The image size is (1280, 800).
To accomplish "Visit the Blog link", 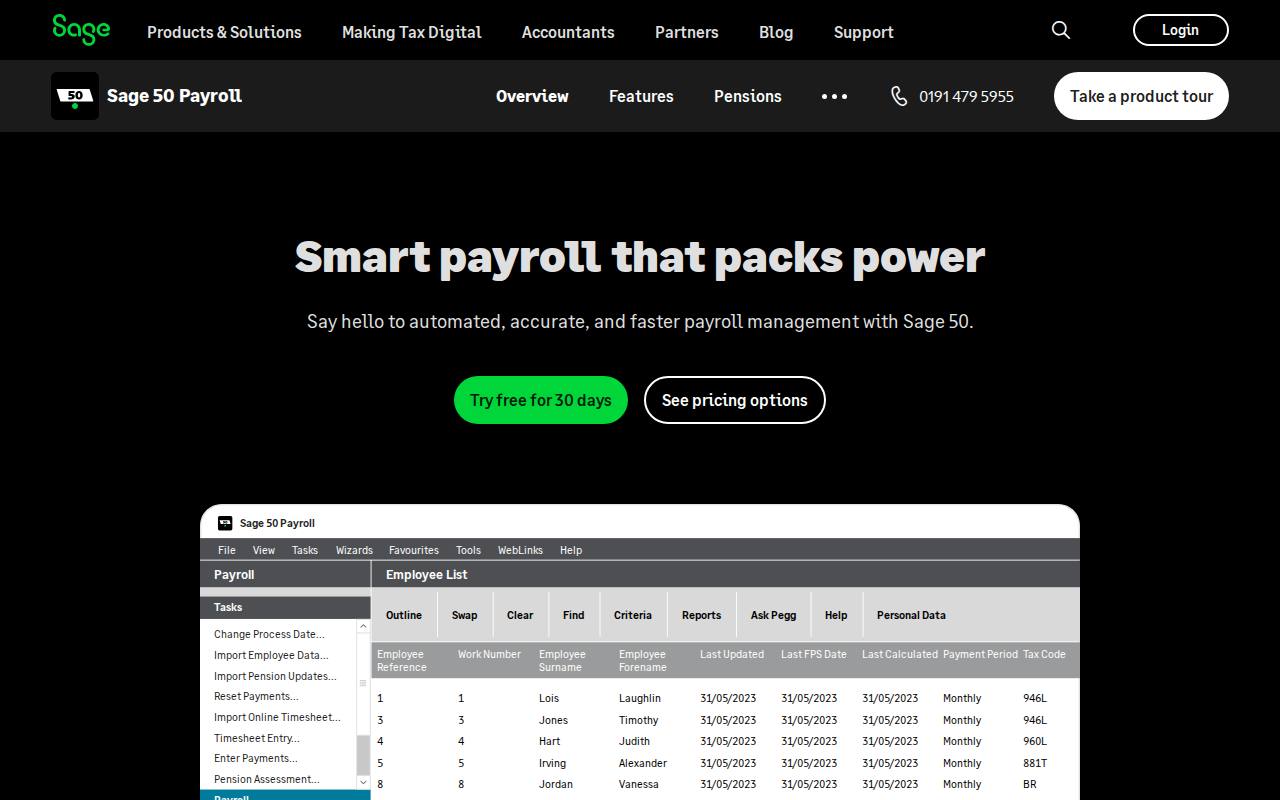I will click(776, 32).
